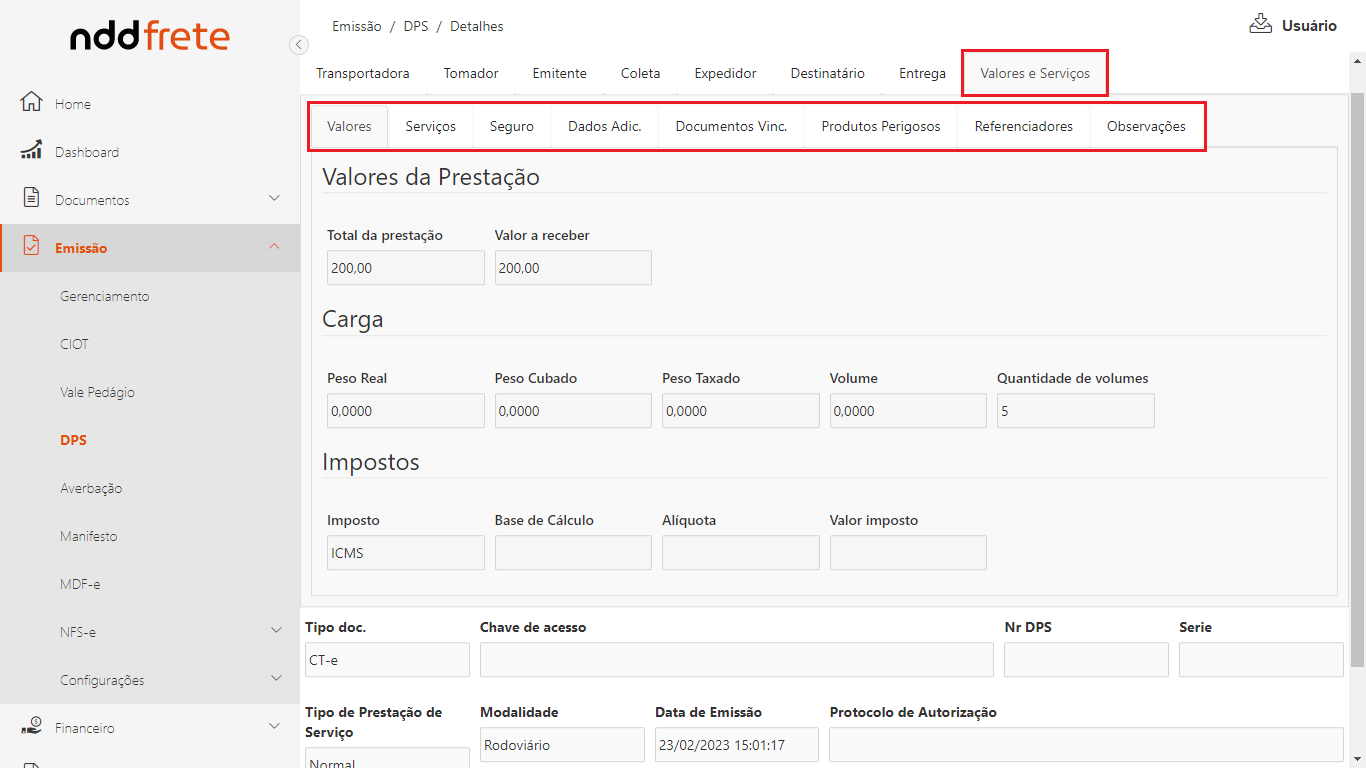The image size is (1366, 768).
Task: Click the page vertical scrollbar
Action: [1357, 380]
